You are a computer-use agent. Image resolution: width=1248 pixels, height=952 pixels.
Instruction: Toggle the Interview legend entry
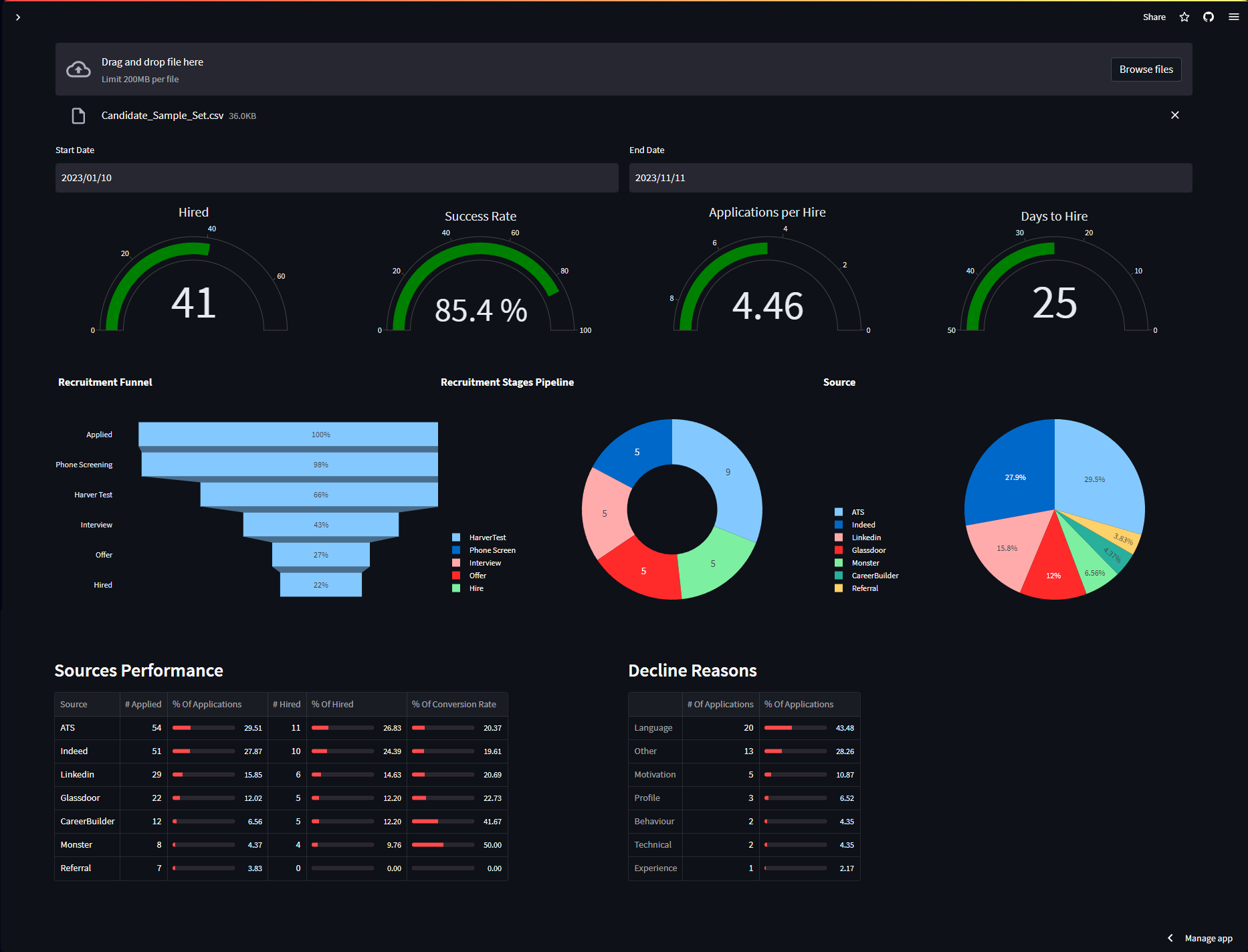pyautogui.click(x=477, y=563)
